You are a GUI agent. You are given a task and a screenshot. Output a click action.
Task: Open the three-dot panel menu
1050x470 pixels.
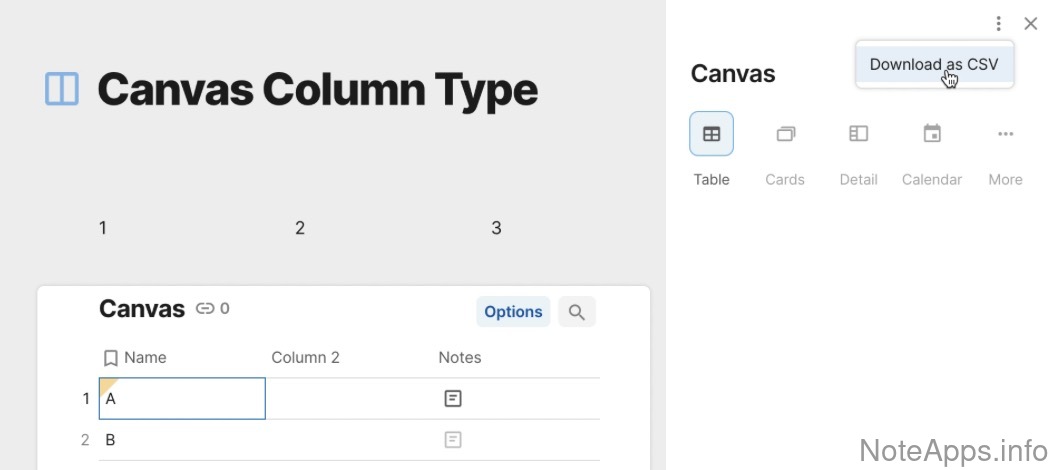[x=998, y=24]
